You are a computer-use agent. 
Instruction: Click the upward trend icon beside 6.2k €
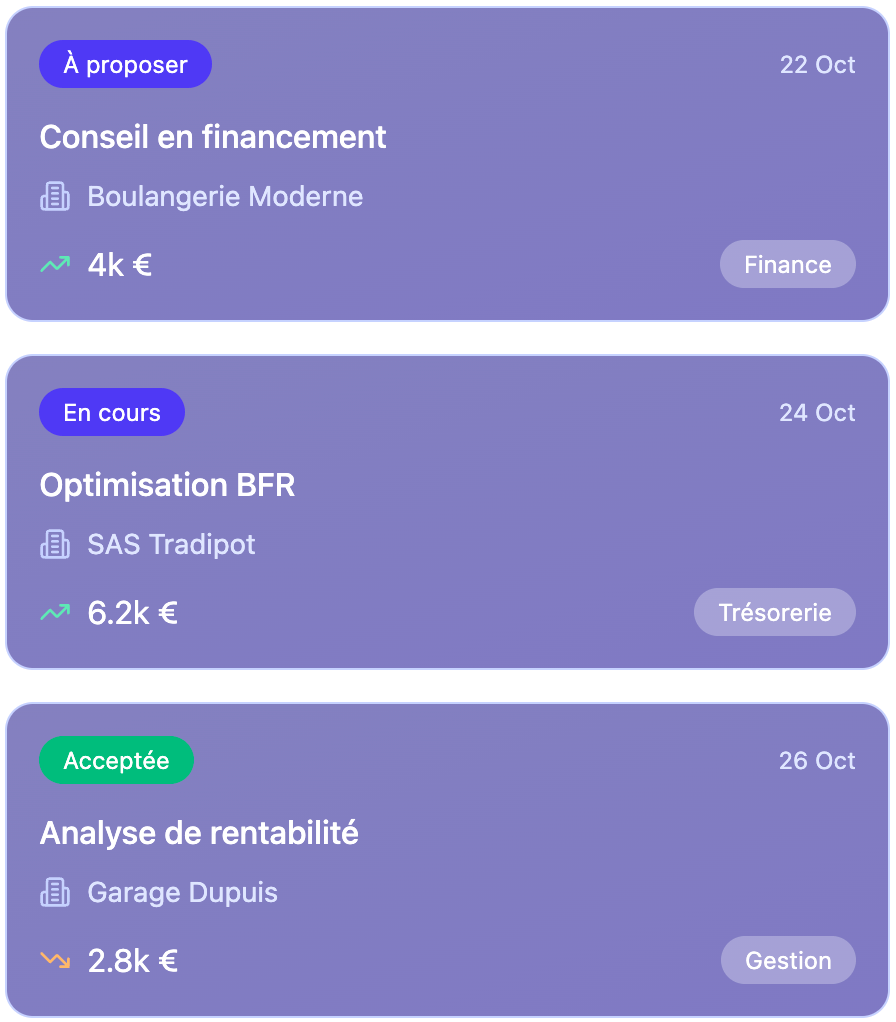[55, 613]
